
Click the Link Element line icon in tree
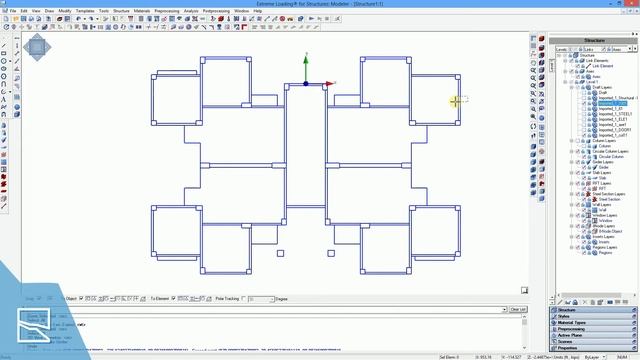[589, 66]
